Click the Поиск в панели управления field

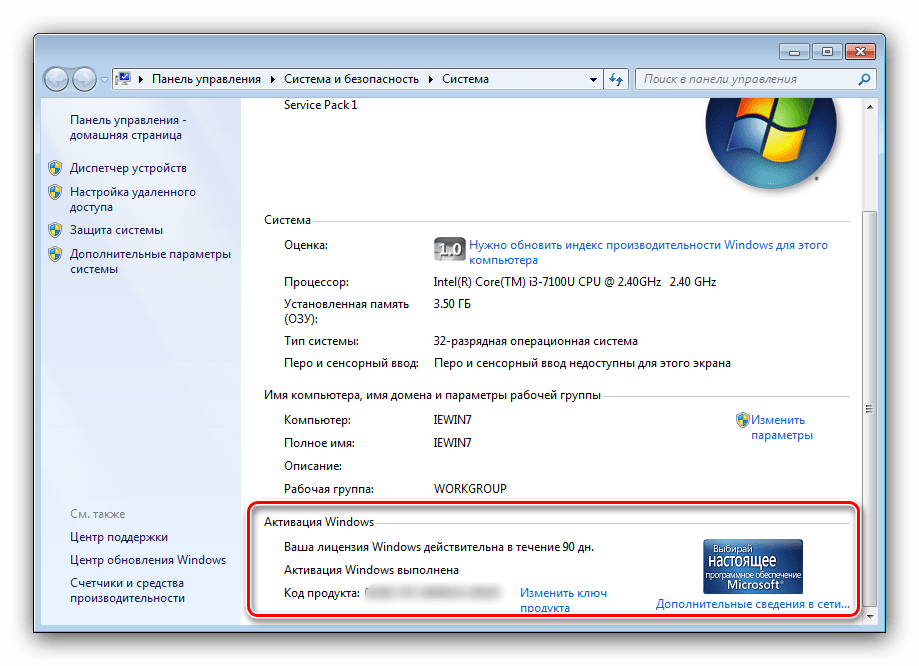click(x=745, y=79)
